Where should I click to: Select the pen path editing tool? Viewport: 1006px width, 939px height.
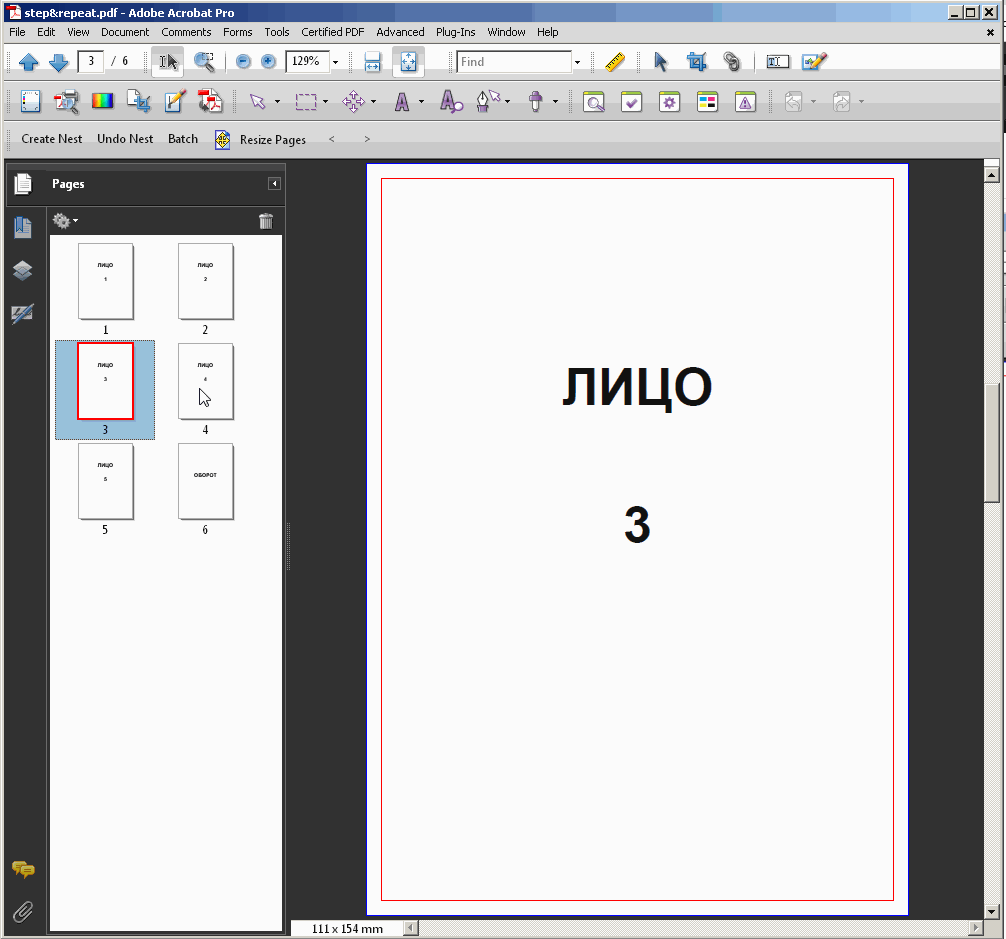tap(486, 101)
